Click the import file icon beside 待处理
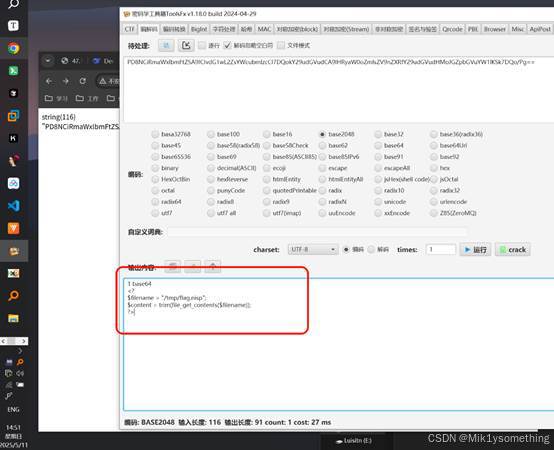Viewport: 554px width, 450px height. (x=186, y=46)
